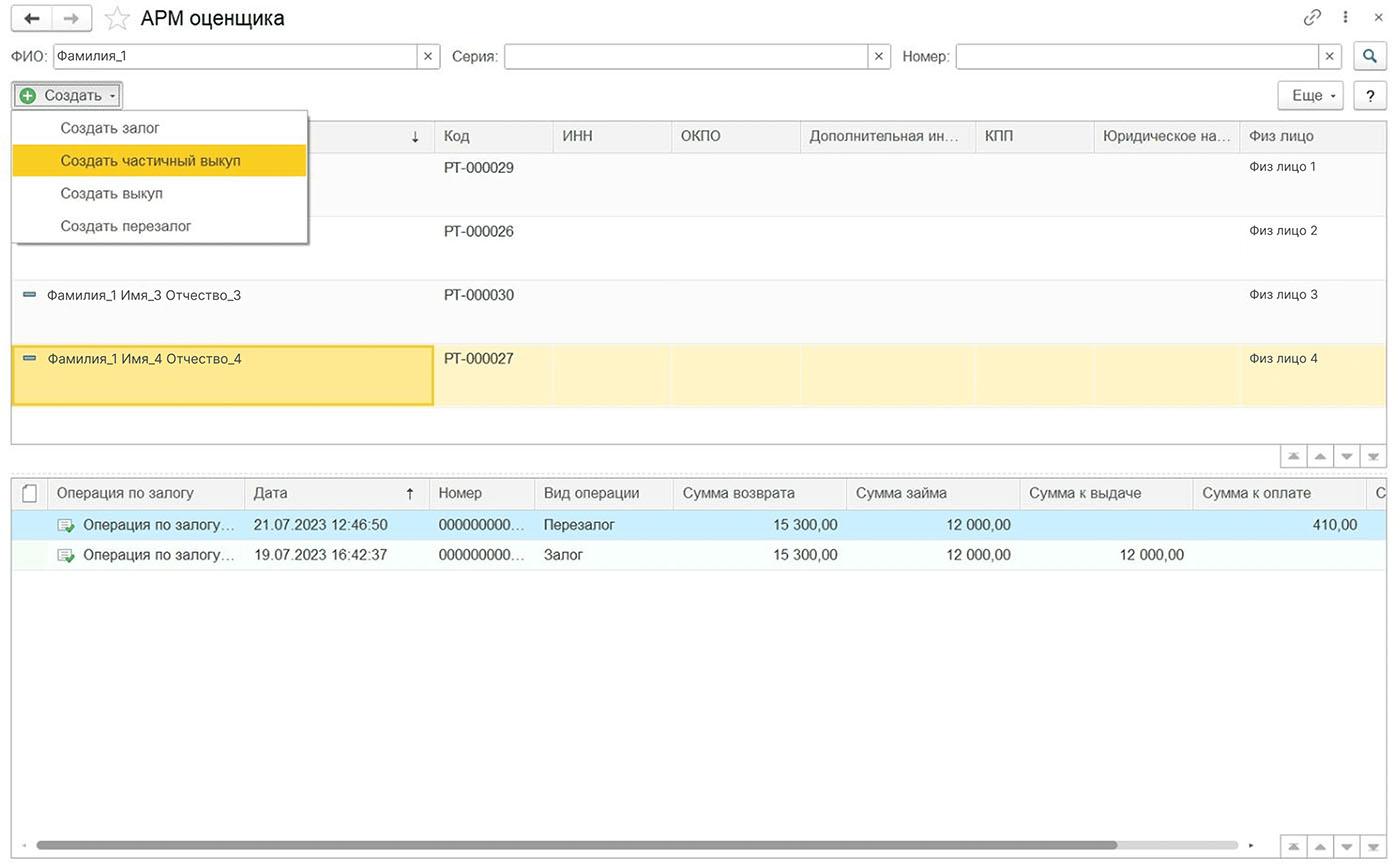
Task: Sort by the КПП column header
Action: [x=1035, y=137]
